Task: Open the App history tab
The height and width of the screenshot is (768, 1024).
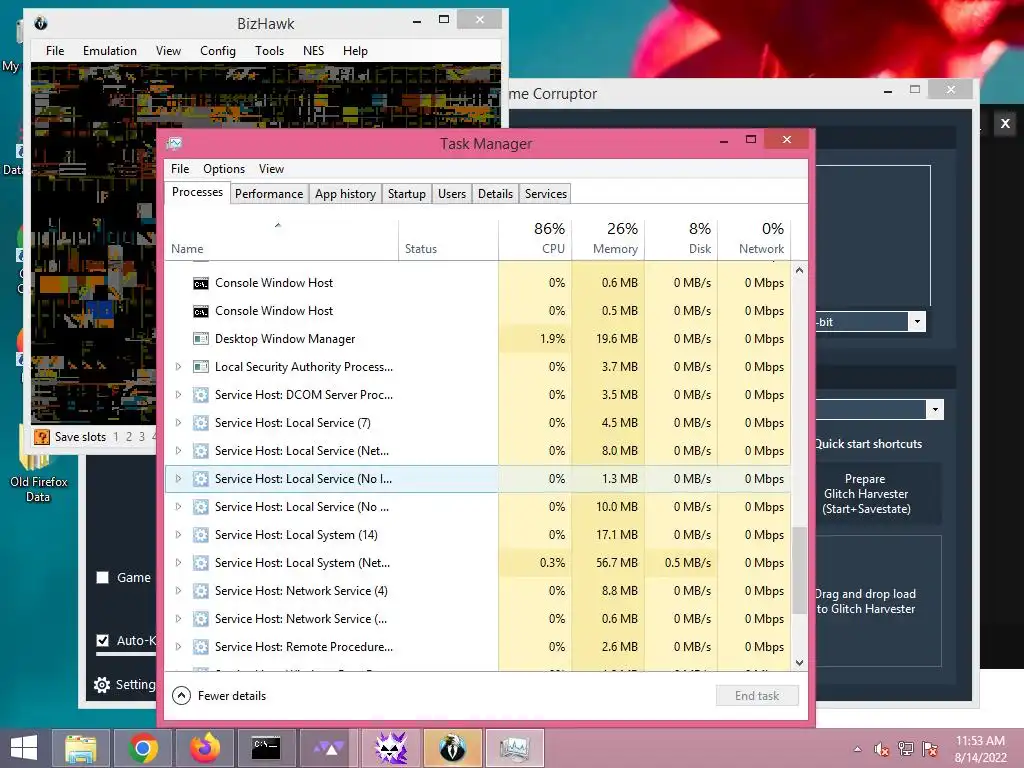Action: click(345, 194)
